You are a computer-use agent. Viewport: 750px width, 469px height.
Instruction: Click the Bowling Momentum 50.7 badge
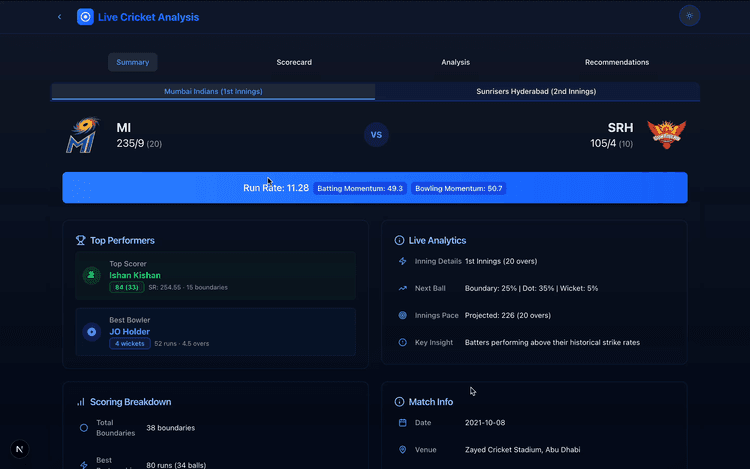[459, 188]
